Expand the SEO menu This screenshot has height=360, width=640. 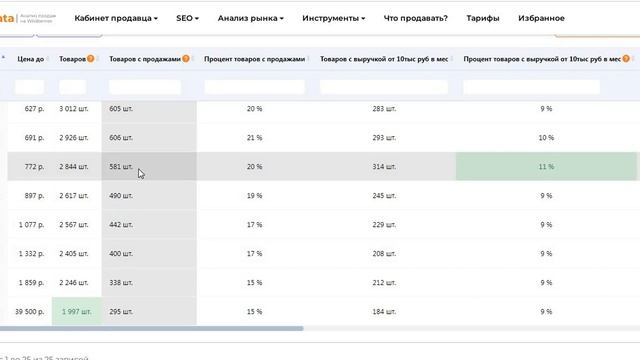187,18
